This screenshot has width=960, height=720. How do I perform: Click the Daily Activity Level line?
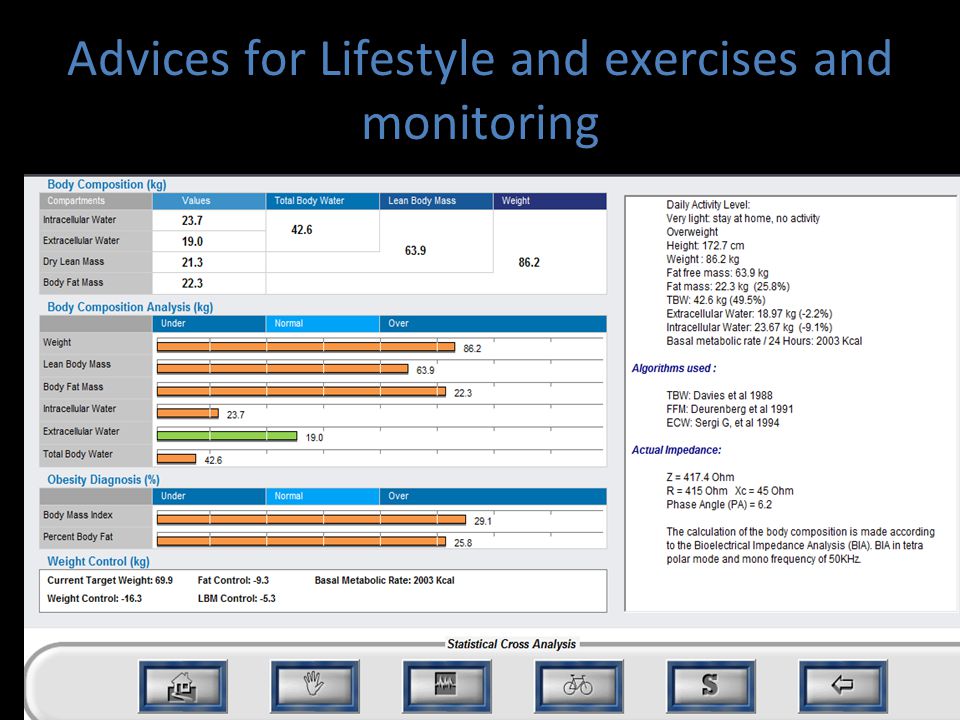708,204
